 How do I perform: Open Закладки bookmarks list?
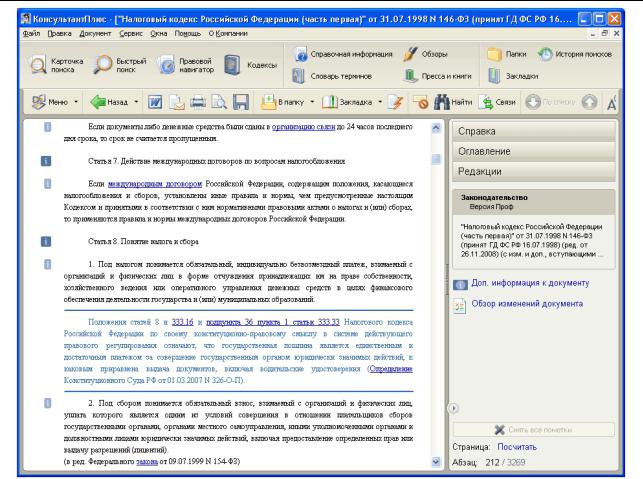[513, 76]
